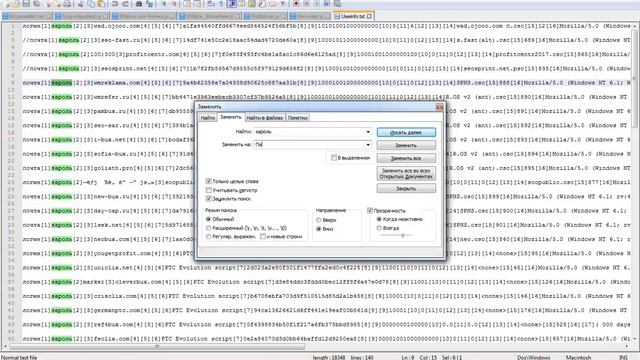Click 'Dos\Windows' in the status bar
The height and width of the screenshot is (360, 640).
click(533, 357)
